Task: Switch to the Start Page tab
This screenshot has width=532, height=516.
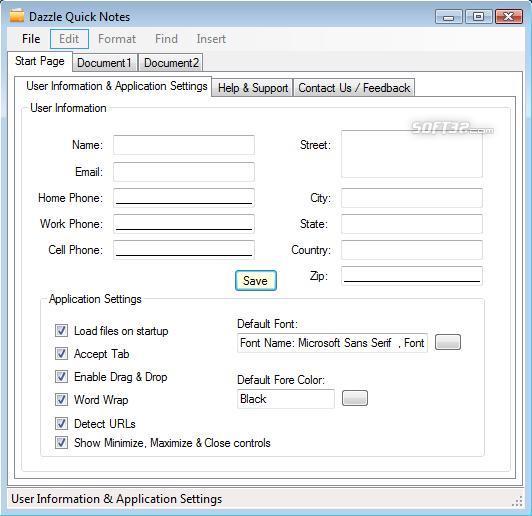Action: (40, 61)
